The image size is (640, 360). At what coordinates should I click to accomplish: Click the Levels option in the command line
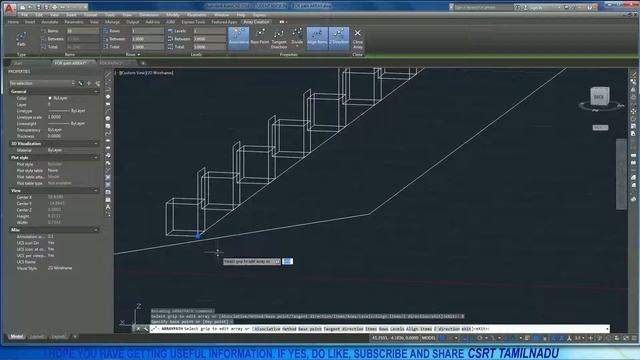(x=397, y=329)
